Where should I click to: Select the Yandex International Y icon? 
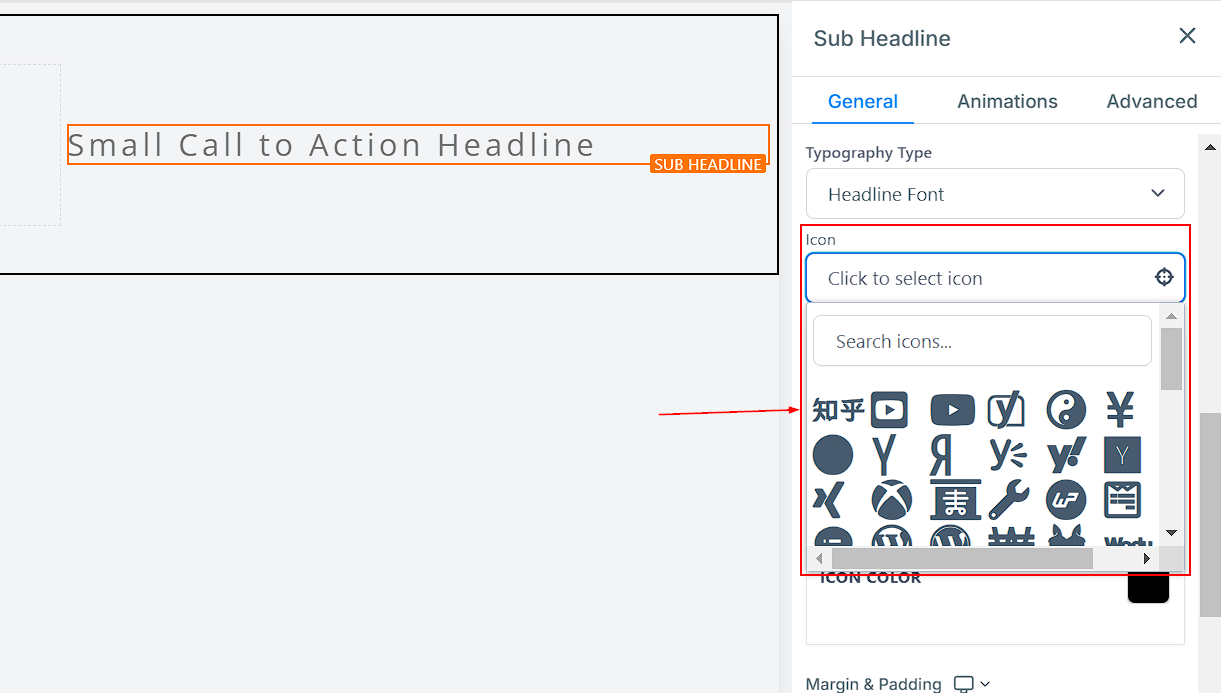[883, 455]
